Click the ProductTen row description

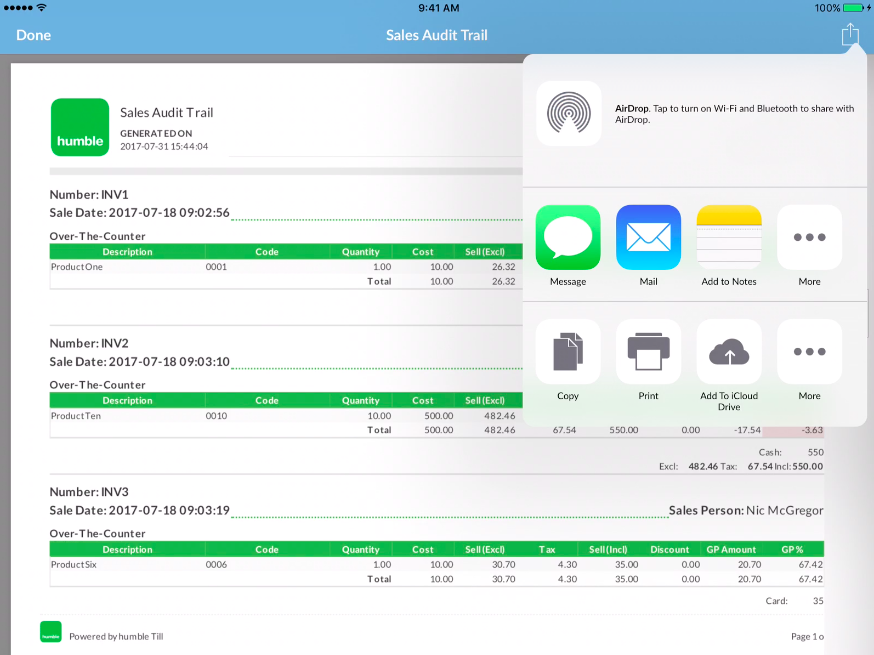coord(76,416)
